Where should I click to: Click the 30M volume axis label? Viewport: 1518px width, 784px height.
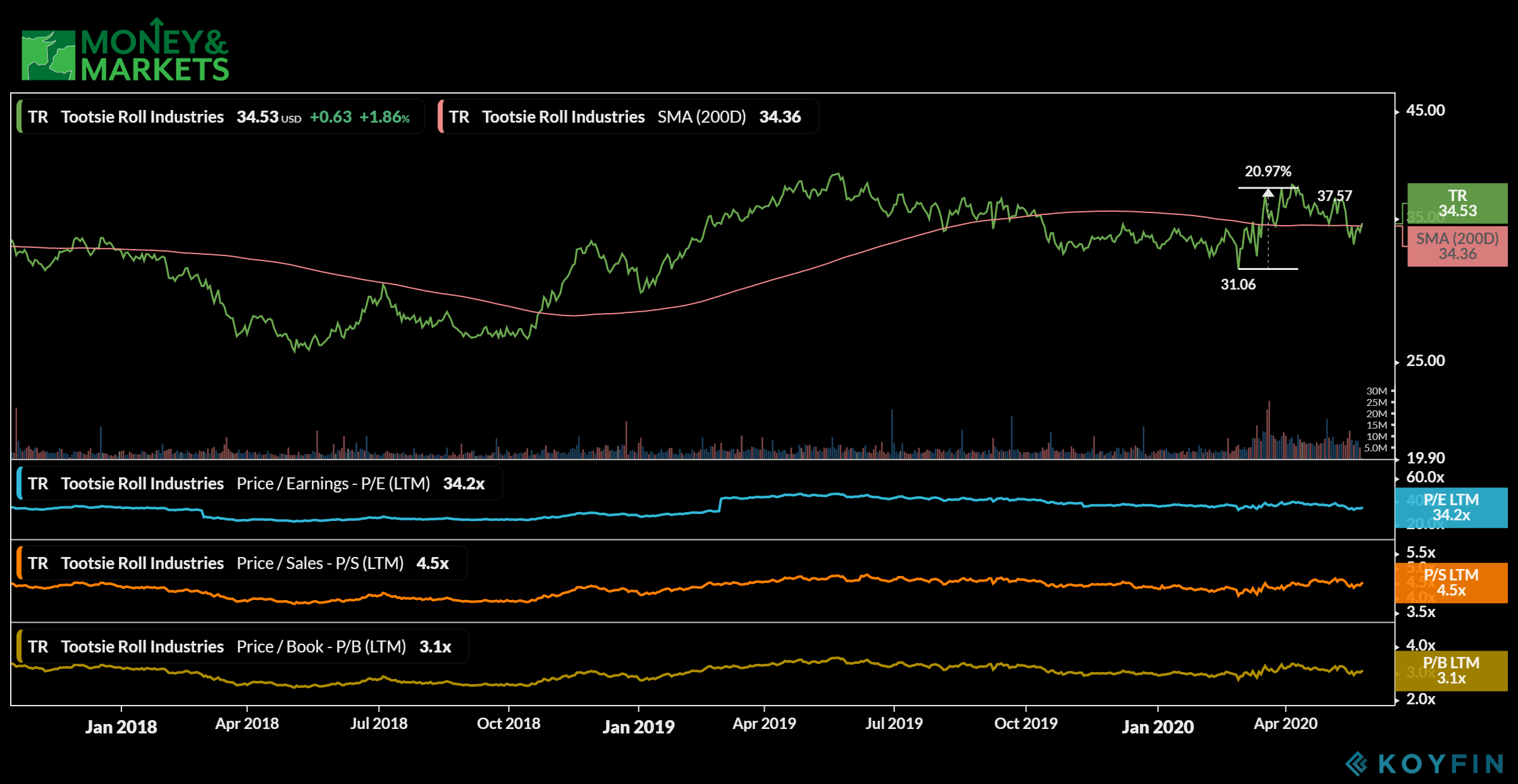click(x=1376, y=391)
